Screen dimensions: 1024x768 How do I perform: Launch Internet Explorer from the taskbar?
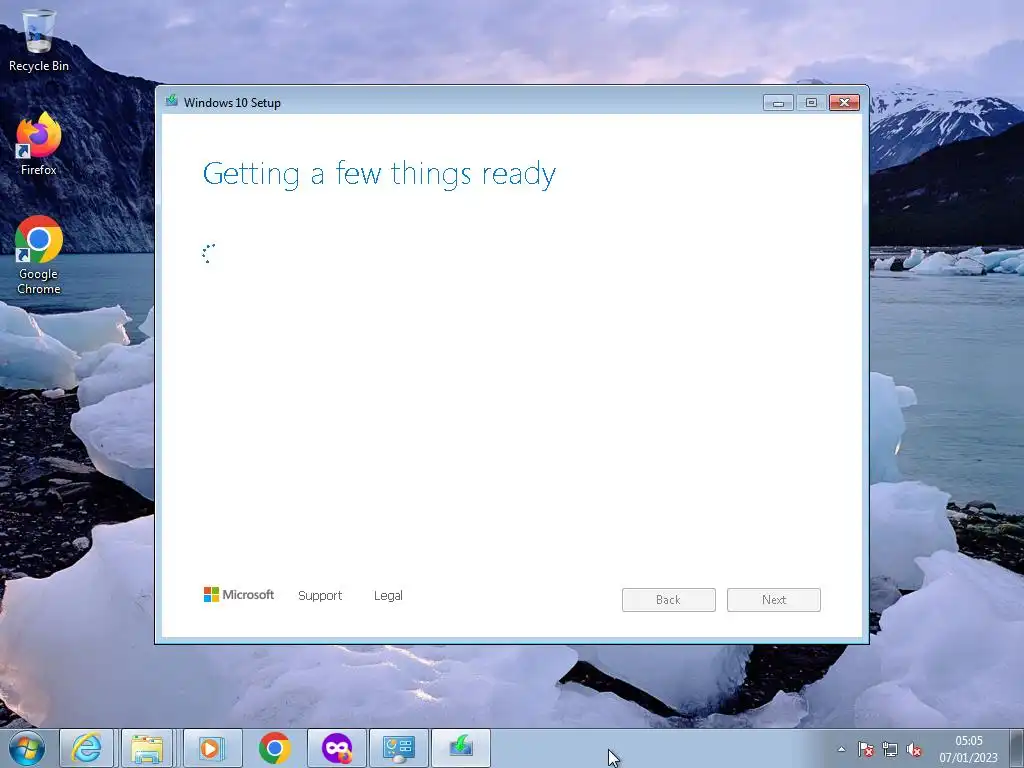[x=87, y=748]
